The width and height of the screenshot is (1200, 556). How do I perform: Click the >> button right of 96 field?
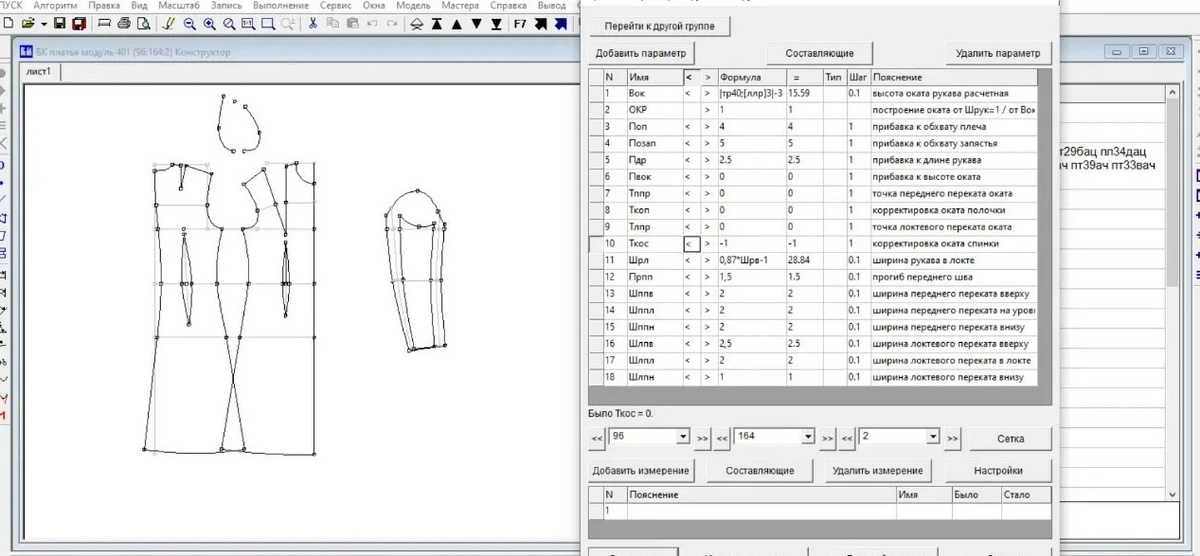pyautogui.click(x=701, y=438)
